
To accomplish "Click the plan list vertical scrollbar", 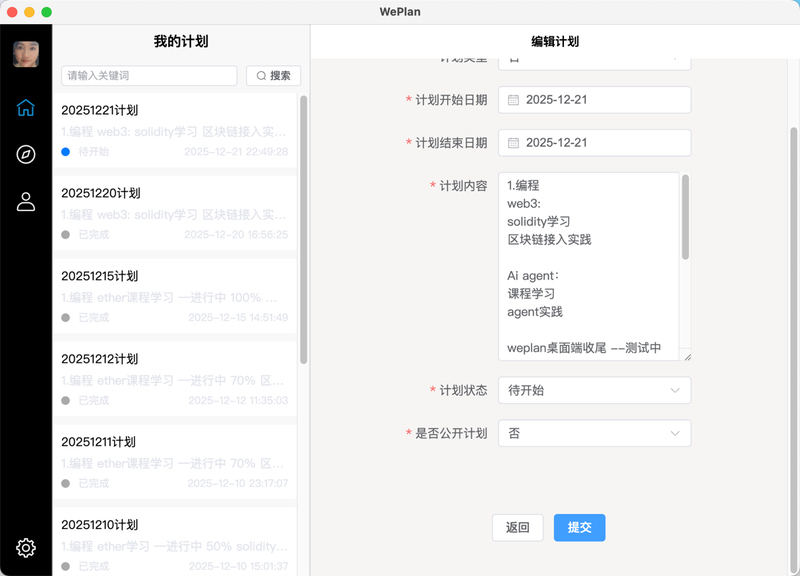I will point(303,230).
